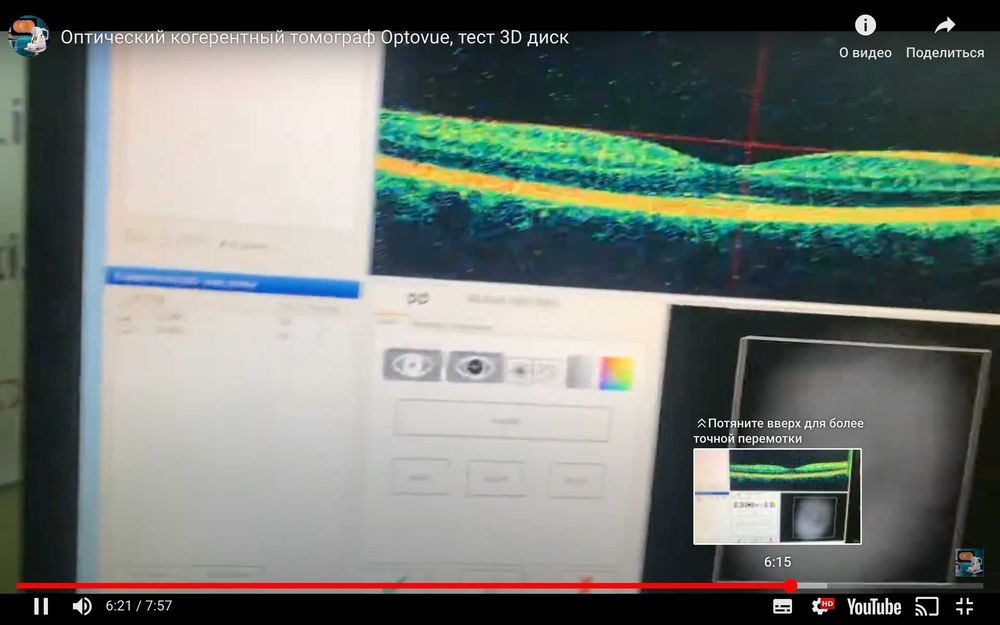Click the red progress bar scrubber
The height and width of the screenshot is (625, 1000).
[790, 585]
